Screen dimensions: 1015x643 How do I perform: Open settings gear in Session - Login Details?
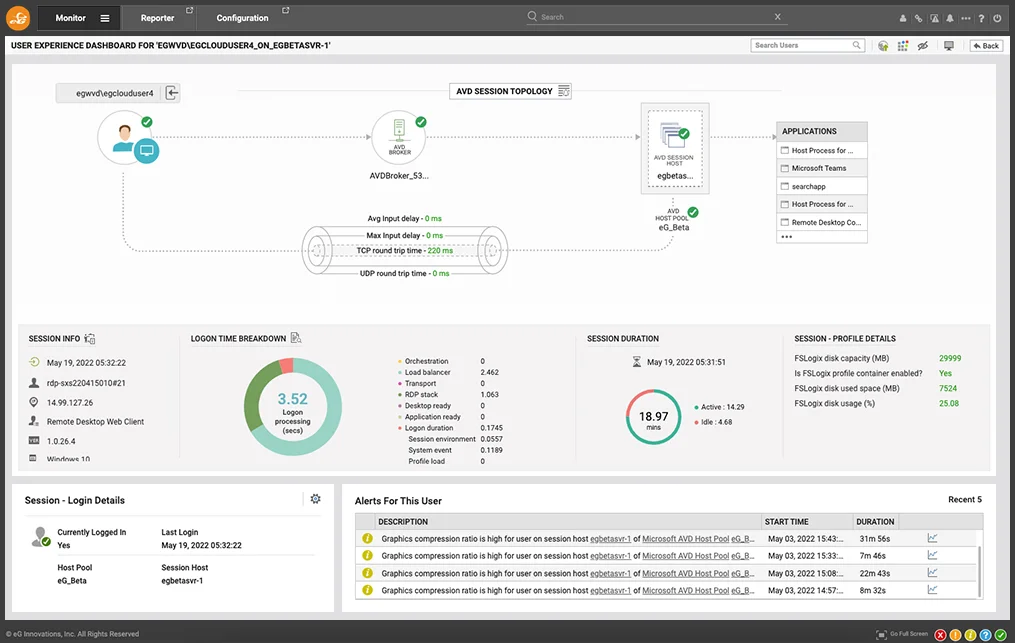(x=315, y=499)
